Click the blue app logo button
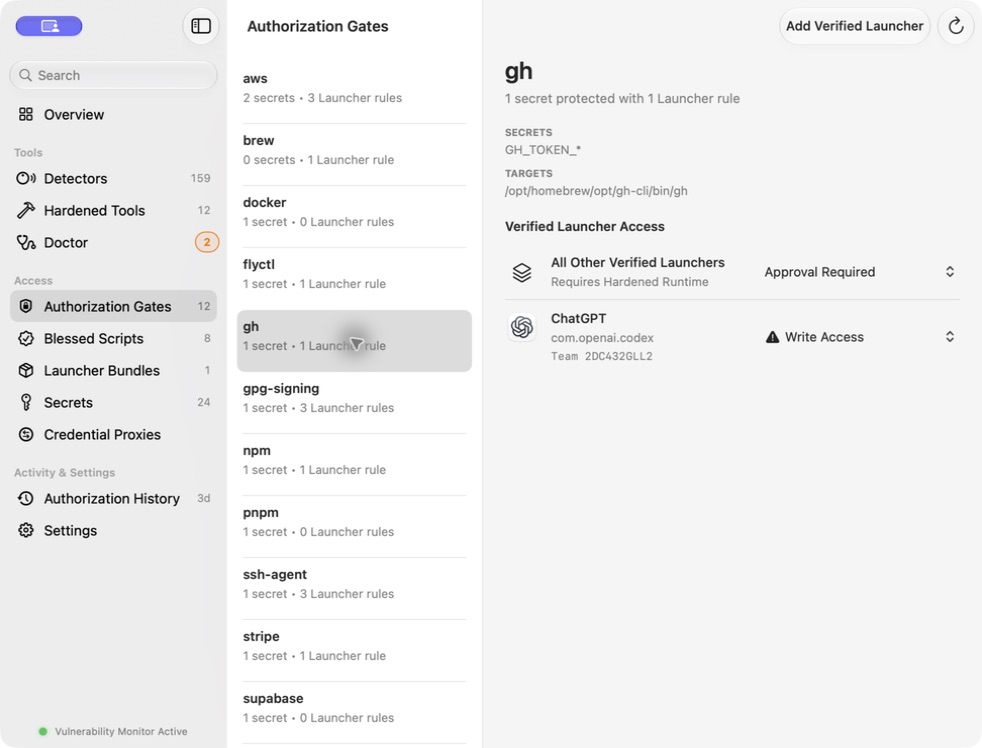Image resolution: width=982 pixels, height=748 pixels. tap(49, 26)
